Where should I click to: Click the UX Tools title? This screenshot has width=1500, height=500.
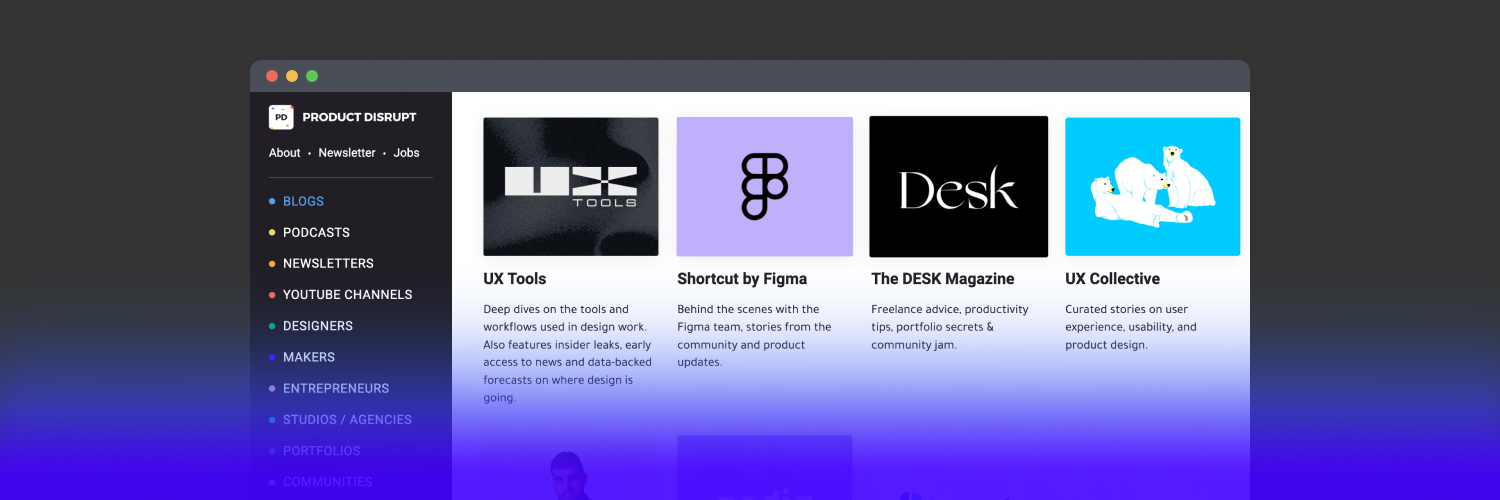[x=515, y=279]
